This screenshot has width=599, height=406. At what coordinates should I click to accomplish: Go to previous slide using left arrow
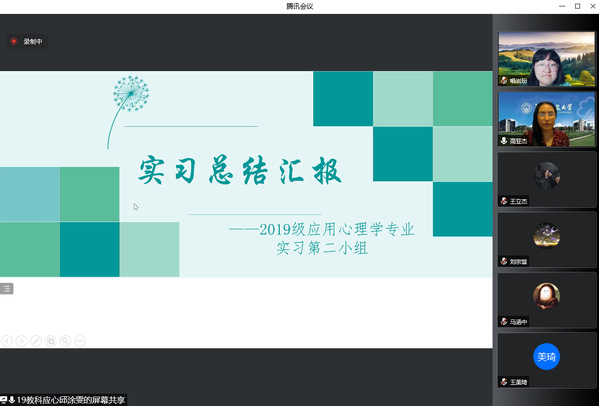coord(6,340)
